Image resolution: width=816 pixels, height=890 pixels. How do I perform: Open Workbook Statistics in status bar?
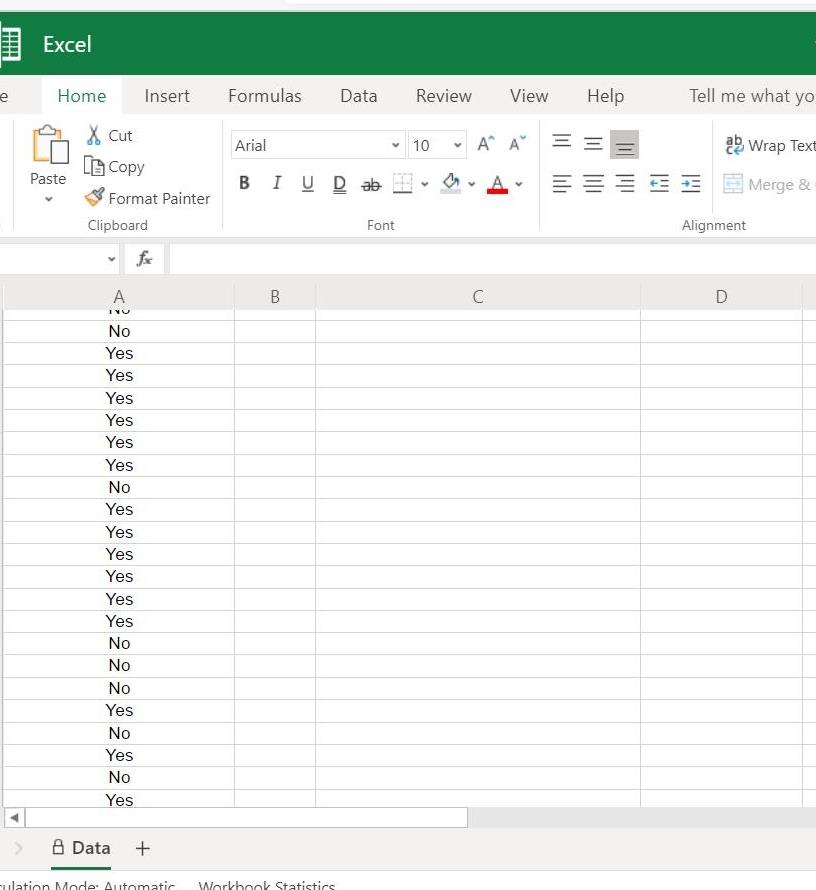[x=267, y=884]
